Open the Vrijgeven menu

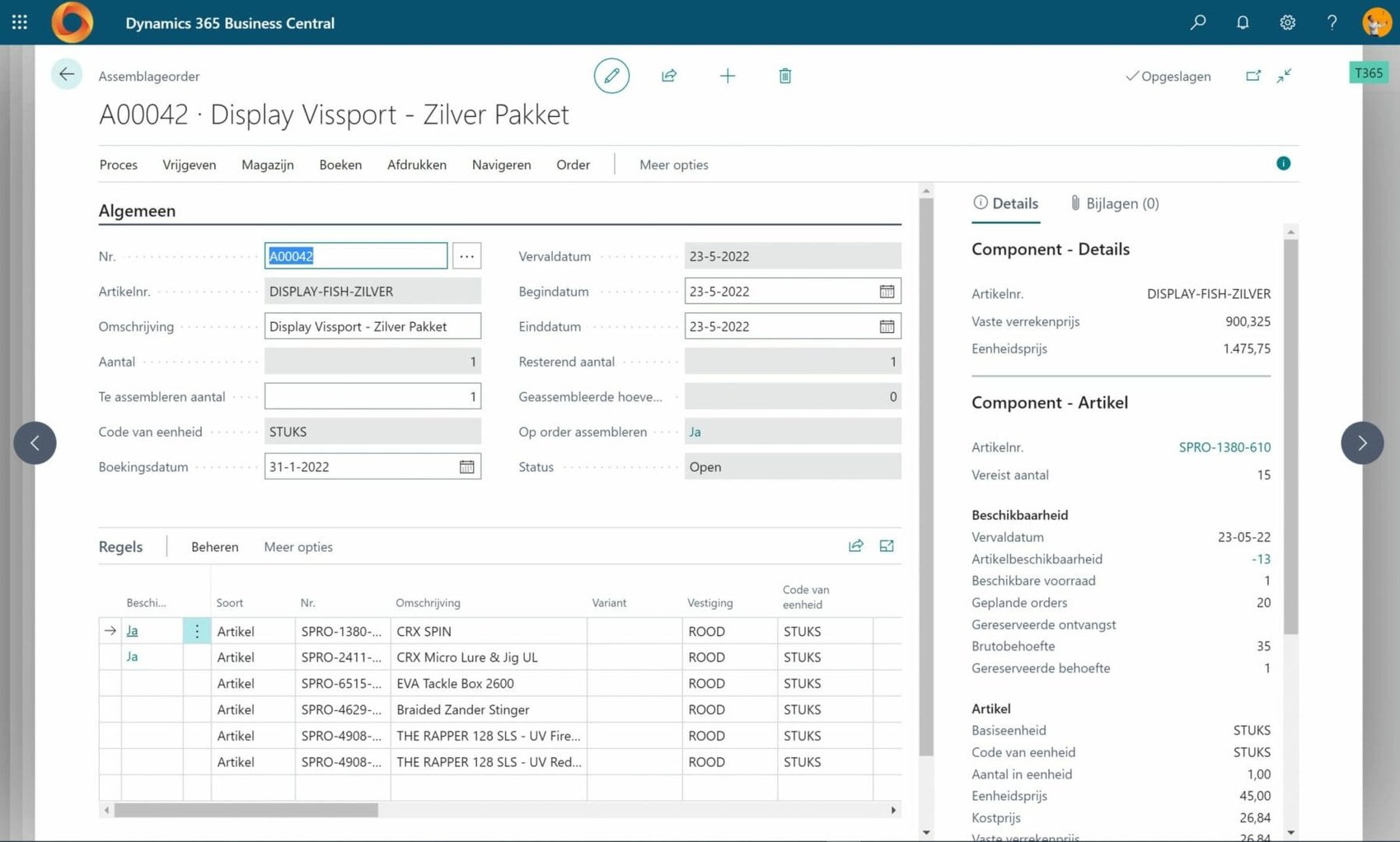tap(190, 165)
